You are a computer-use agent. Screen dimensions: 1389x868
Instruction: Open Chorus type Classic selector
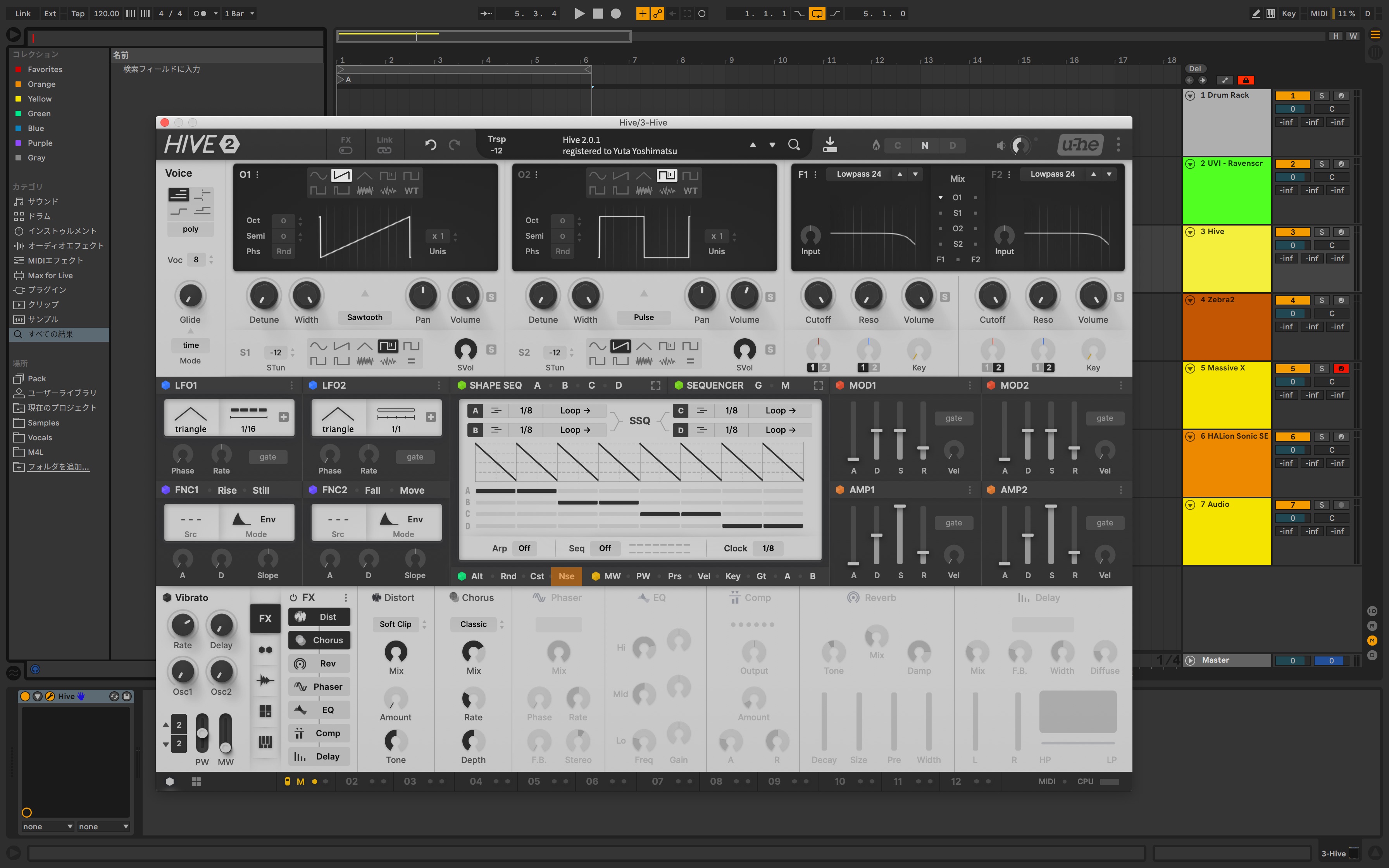coord(474,624)
